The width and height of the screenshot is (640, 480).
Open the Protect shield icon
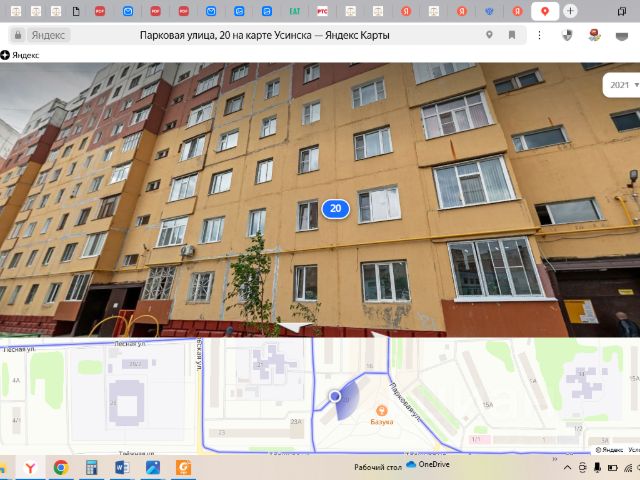(x=567, y=36)
